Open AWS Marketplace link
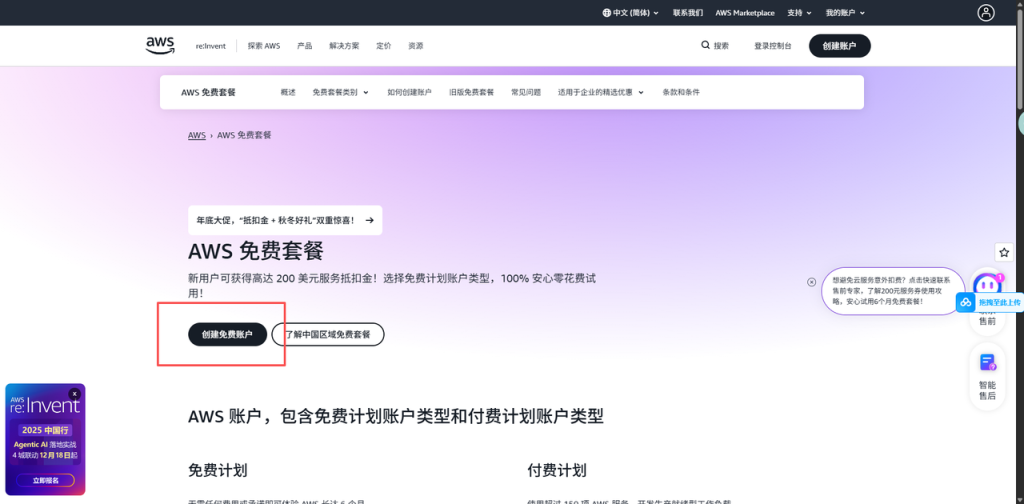Screen dimensions: 1024x504 tap(745, 12)
